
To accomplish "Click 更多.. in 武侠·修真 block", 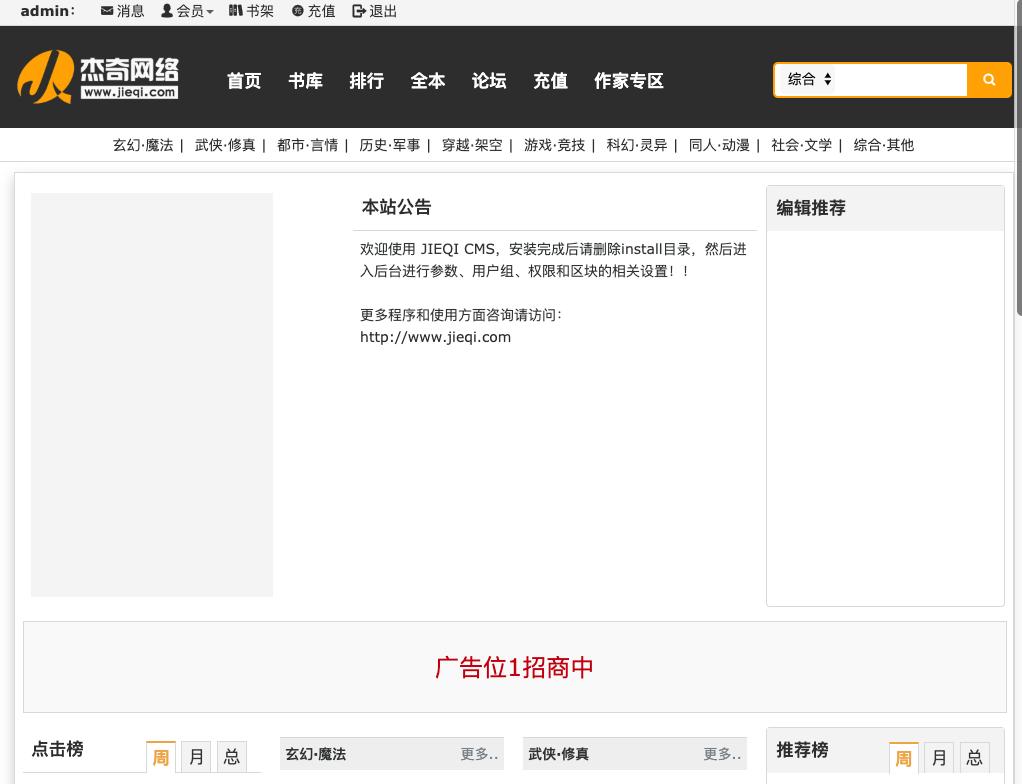I will (x=722, y=754).
